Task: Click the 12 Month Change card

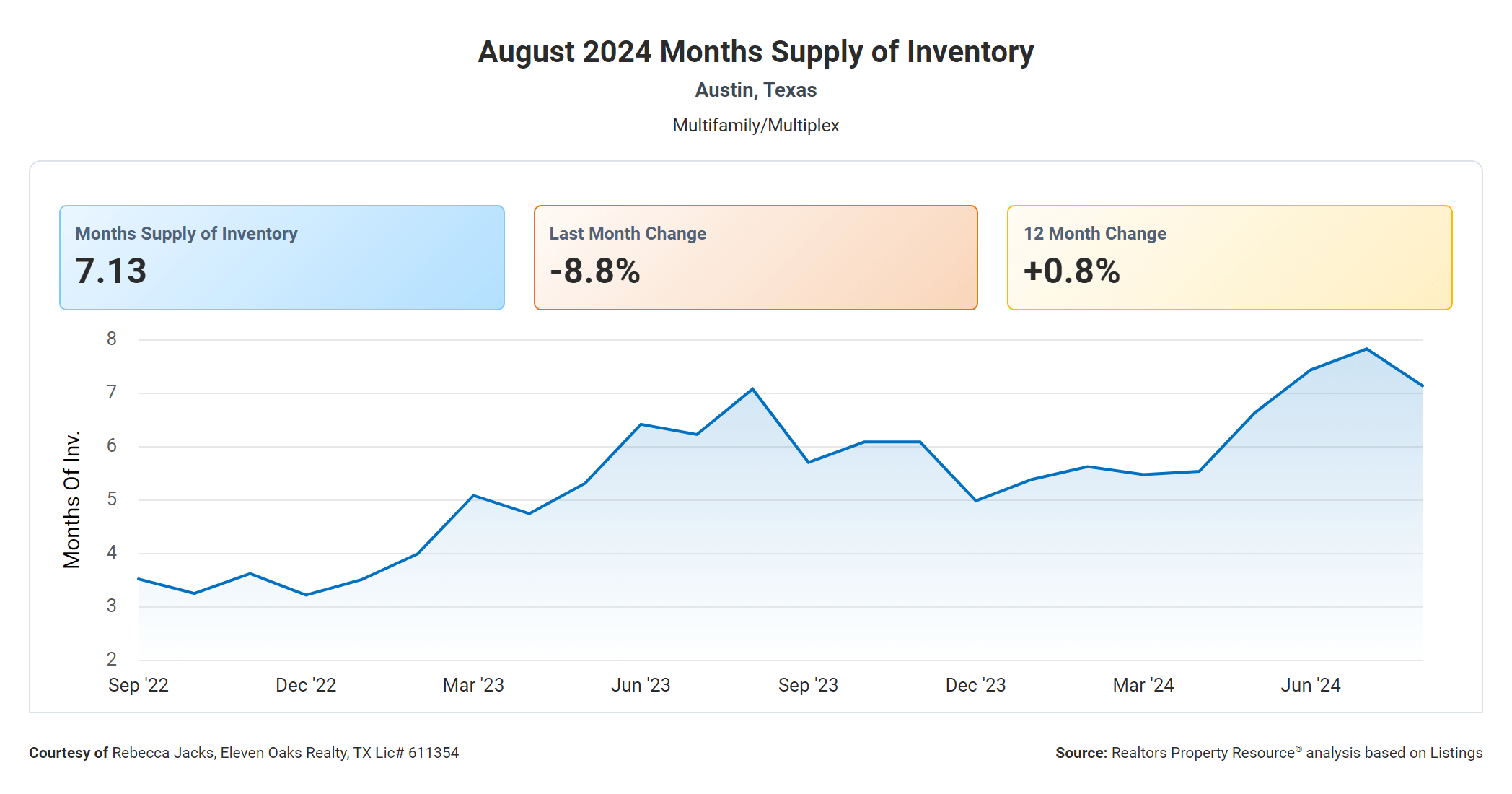Action: (1229, 258)
